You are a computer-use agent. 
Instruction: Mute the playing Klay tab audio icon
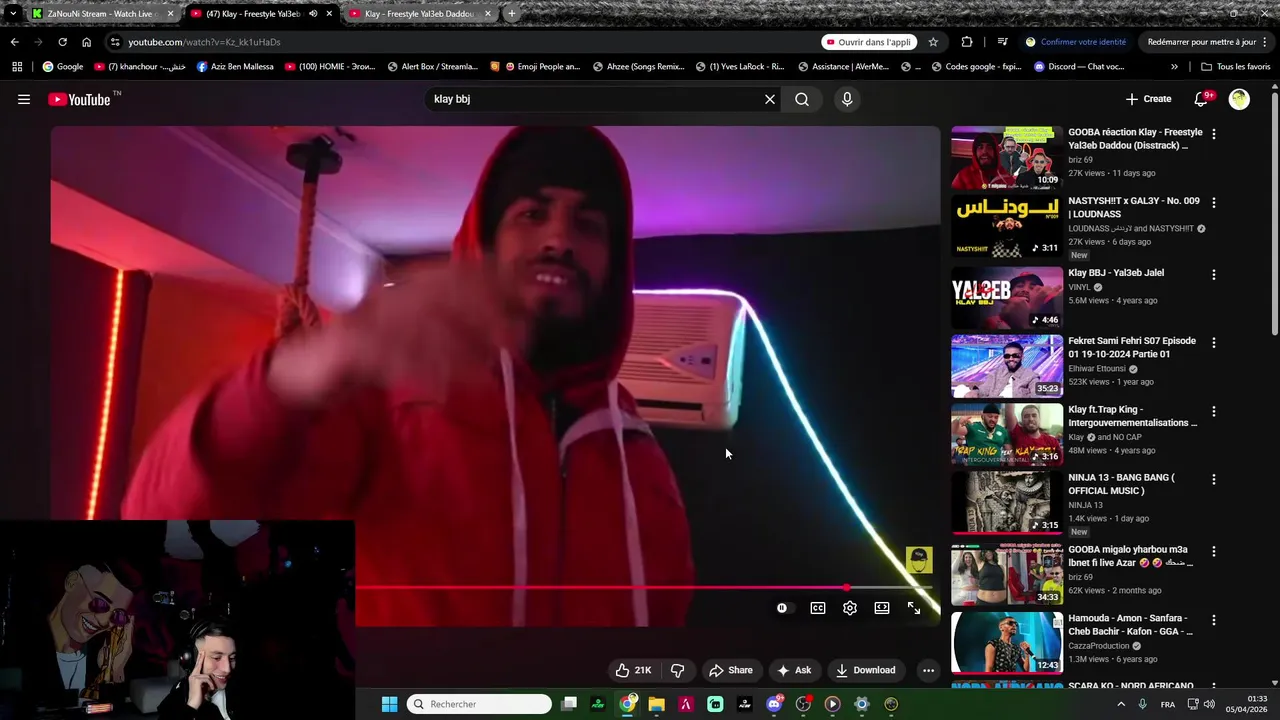pos(313,14)
